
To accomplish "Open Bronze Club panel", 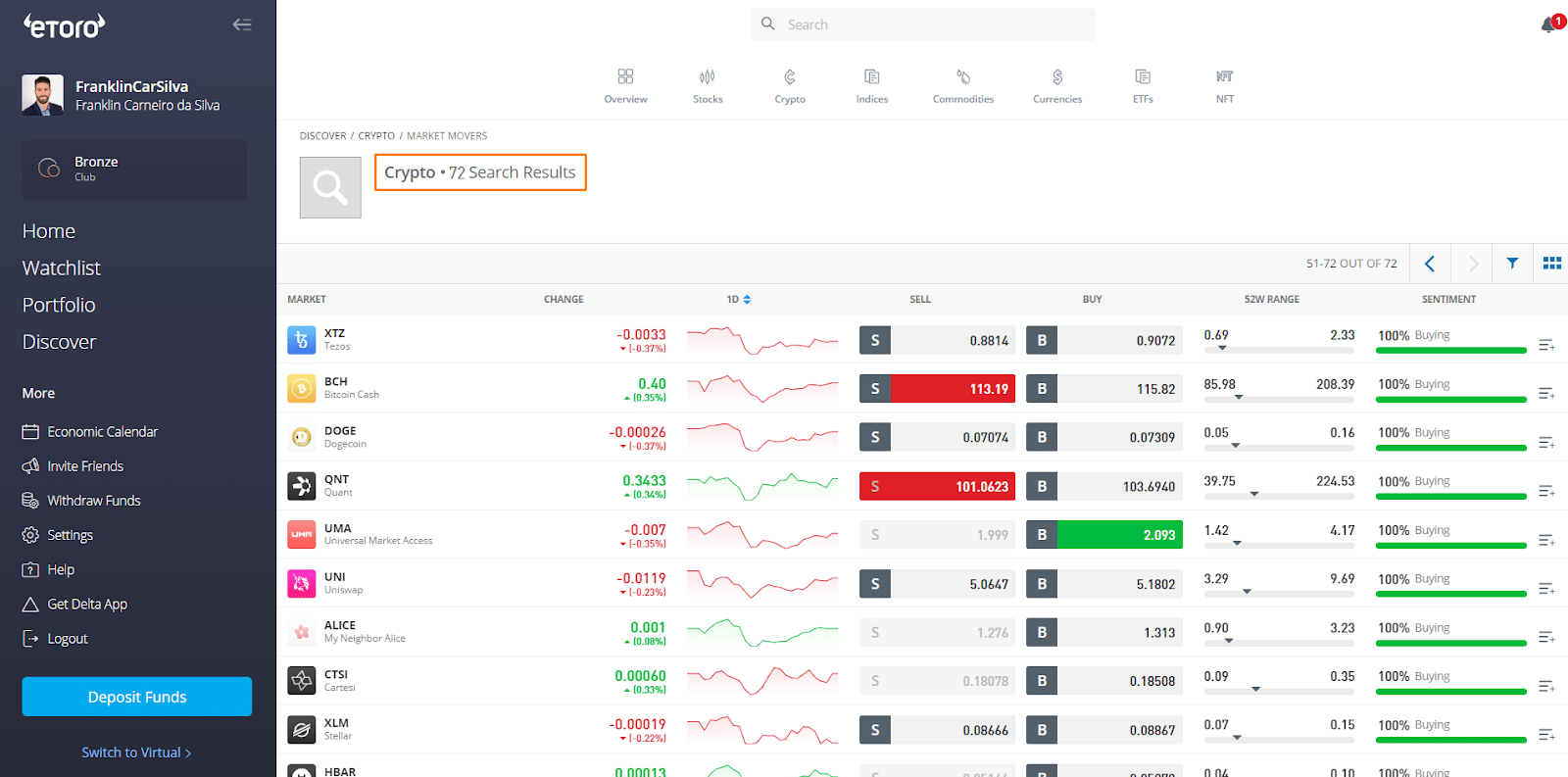I will click(135, 170).
